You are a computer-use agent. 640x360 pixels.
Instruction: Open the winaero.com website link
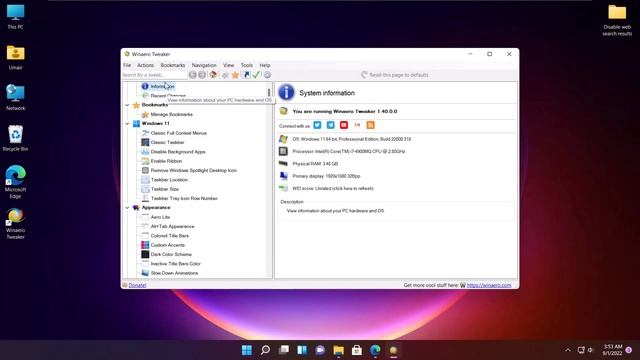tap(489, 285)
